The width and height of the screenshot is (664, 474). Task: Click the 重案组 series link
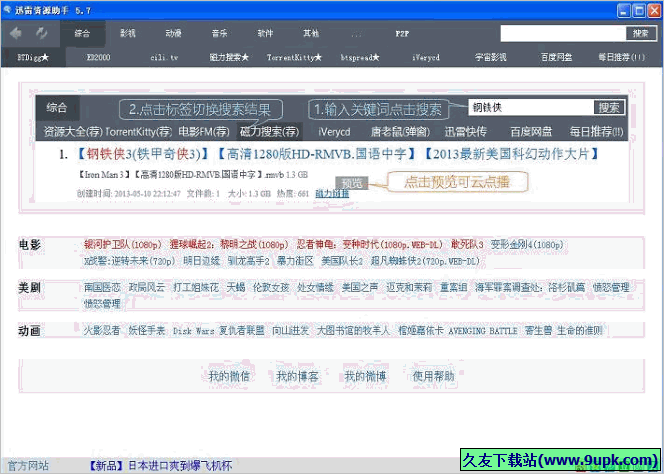point(454,288)
